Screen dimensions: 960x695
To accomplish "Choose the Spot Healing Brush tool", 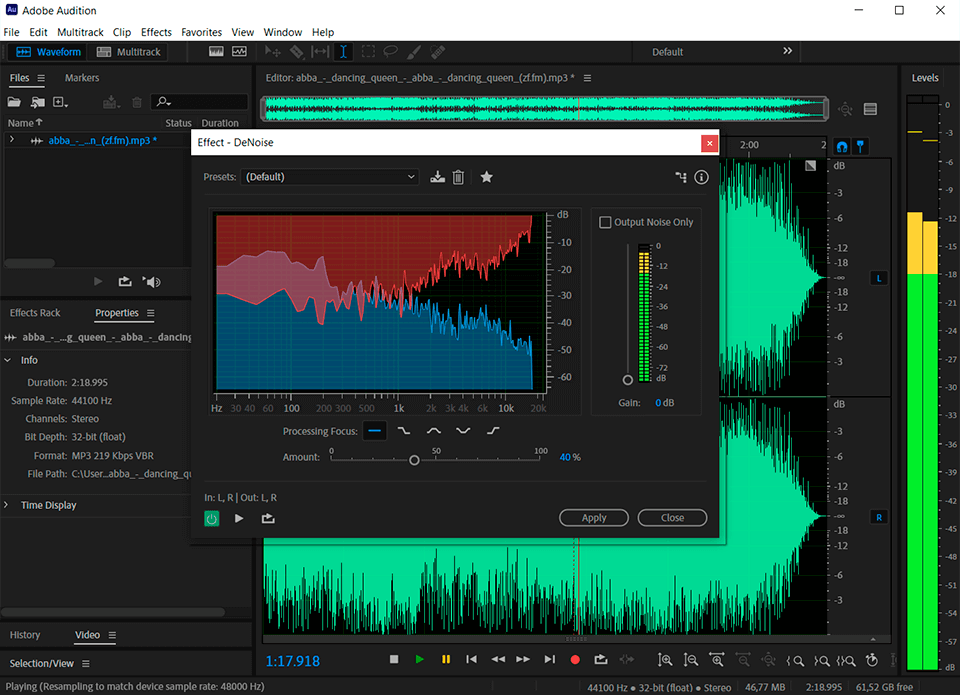I will coord(437,50).
